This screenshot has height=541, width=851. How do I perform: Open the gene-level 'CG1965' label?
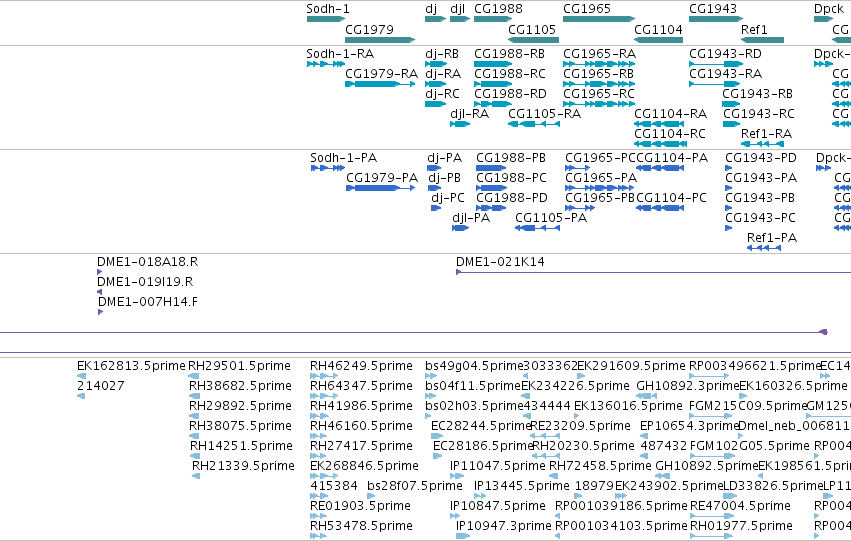(587, 9)
